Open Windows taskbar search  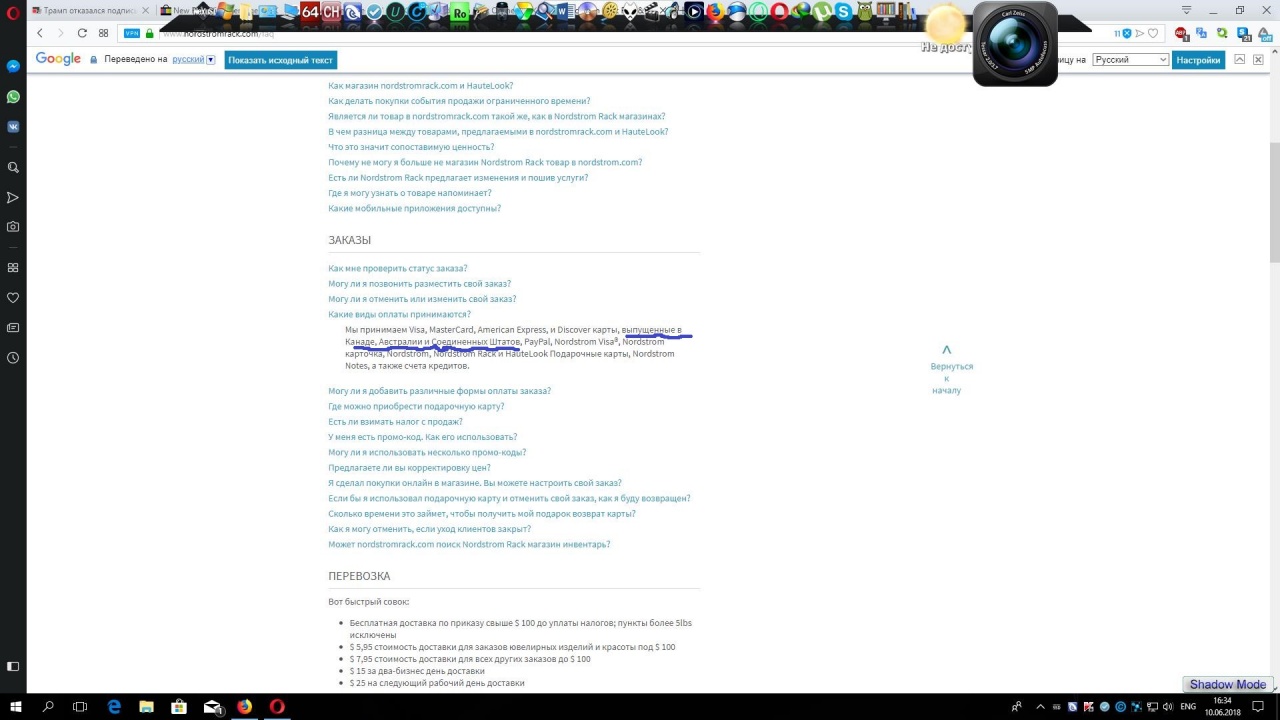pyautogui.click(x=48, y=706)
